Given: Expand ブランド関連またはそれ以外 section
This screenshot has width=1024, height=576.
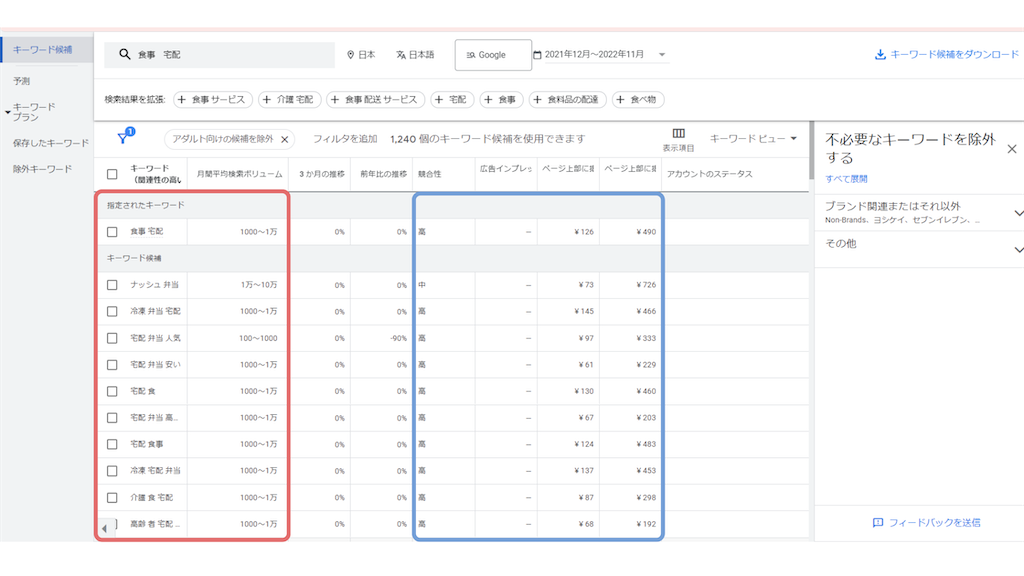Looking at the screenshot, I should click(x=1017, y=213).
